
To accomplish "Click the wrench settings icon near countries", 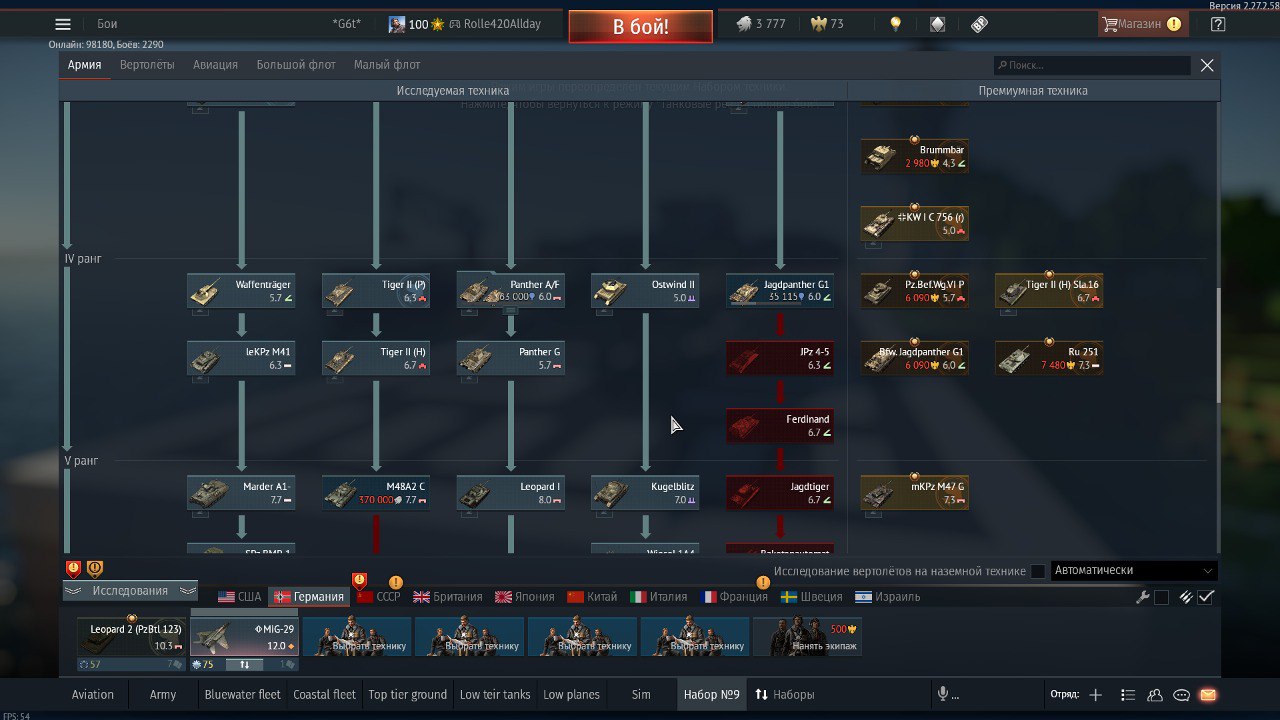I will [x=1143, y=597].
